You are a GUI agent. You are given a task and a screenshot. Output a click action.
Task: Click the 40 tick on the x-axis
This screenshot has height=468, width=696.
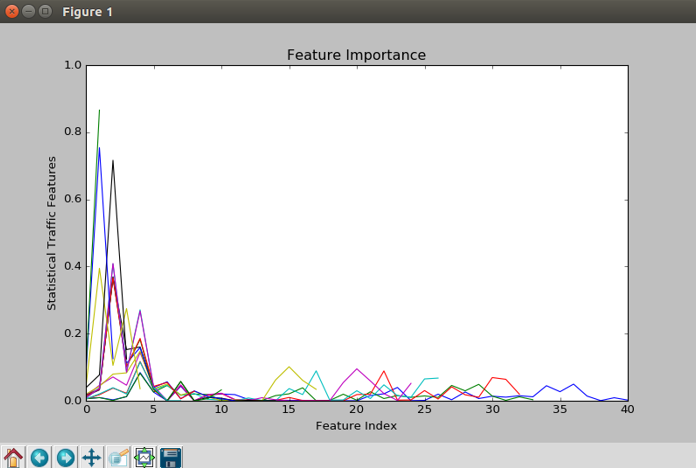627,409
